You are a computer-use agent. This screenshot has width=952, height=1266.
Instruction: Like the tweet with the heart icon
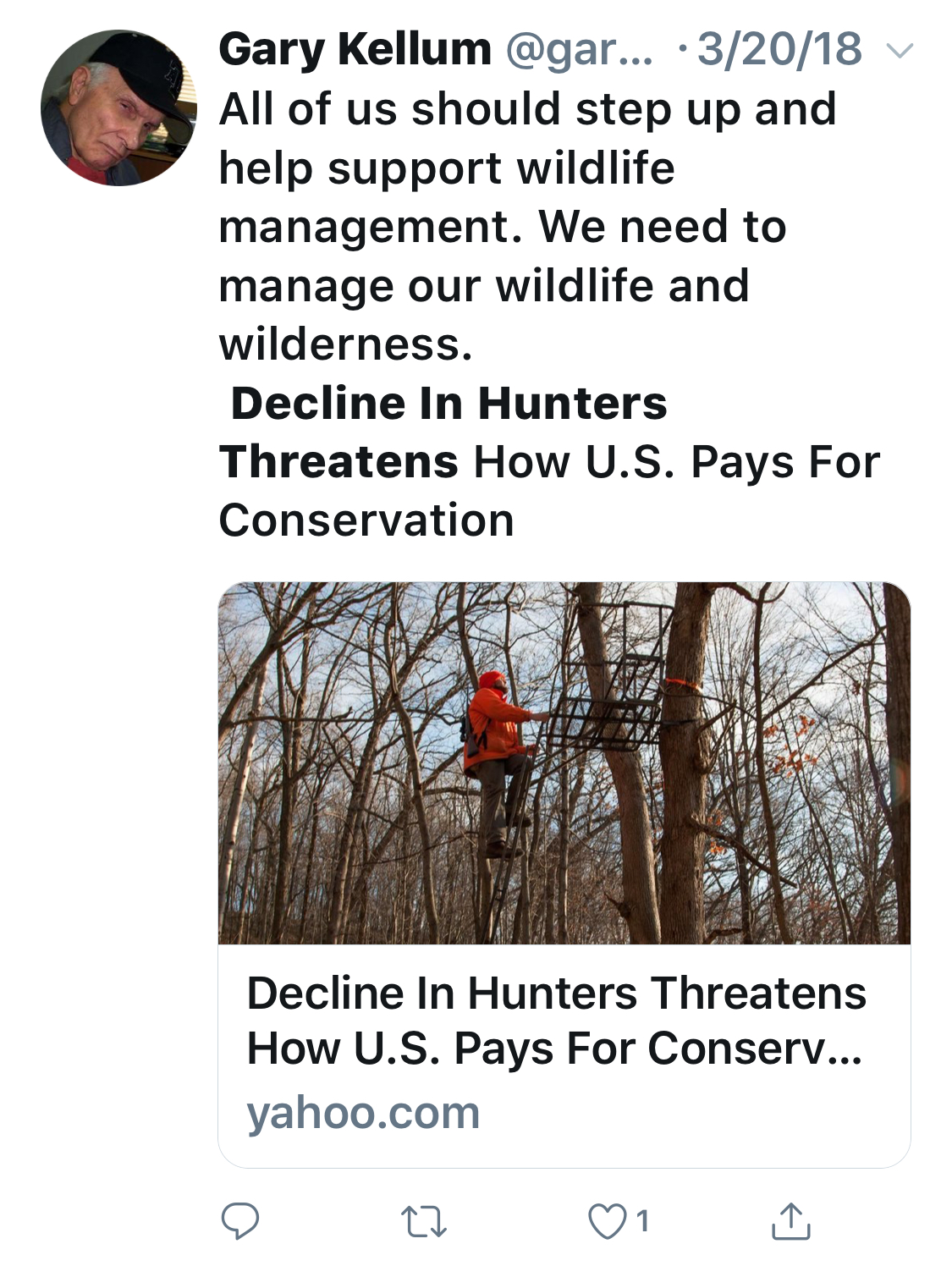(x=606, y=1221)
